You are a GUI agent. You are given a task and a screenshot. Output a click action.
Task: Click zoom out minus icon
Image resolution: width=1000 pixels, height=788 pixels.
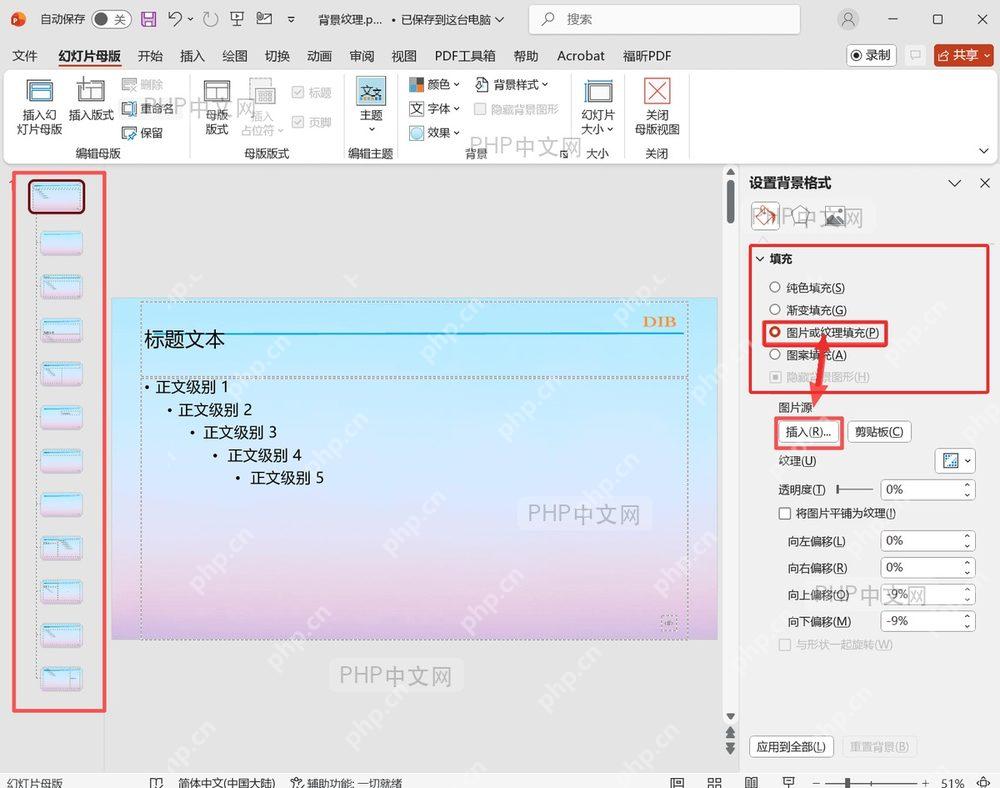(816, 782)
